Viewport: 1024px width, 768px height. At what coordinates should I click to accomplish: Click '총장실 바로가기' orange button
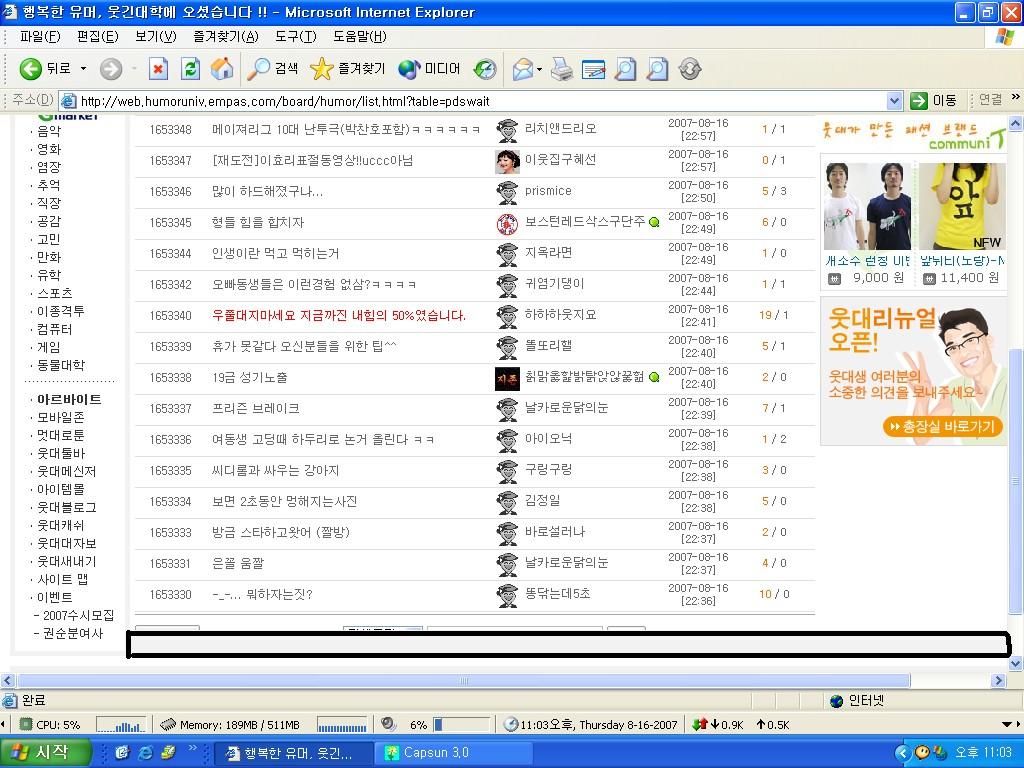(x=942, y=427)
